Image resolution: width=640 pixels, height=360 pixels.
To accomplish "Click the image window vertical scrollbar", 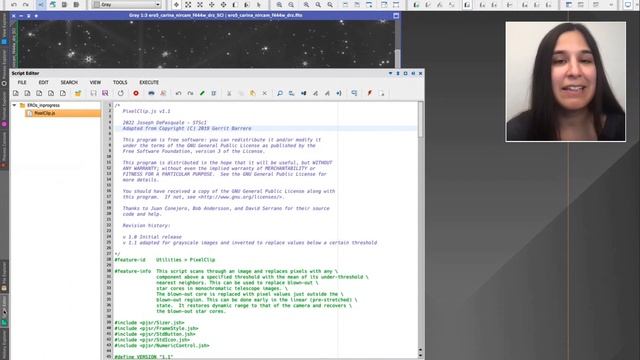I will point(398,44).
